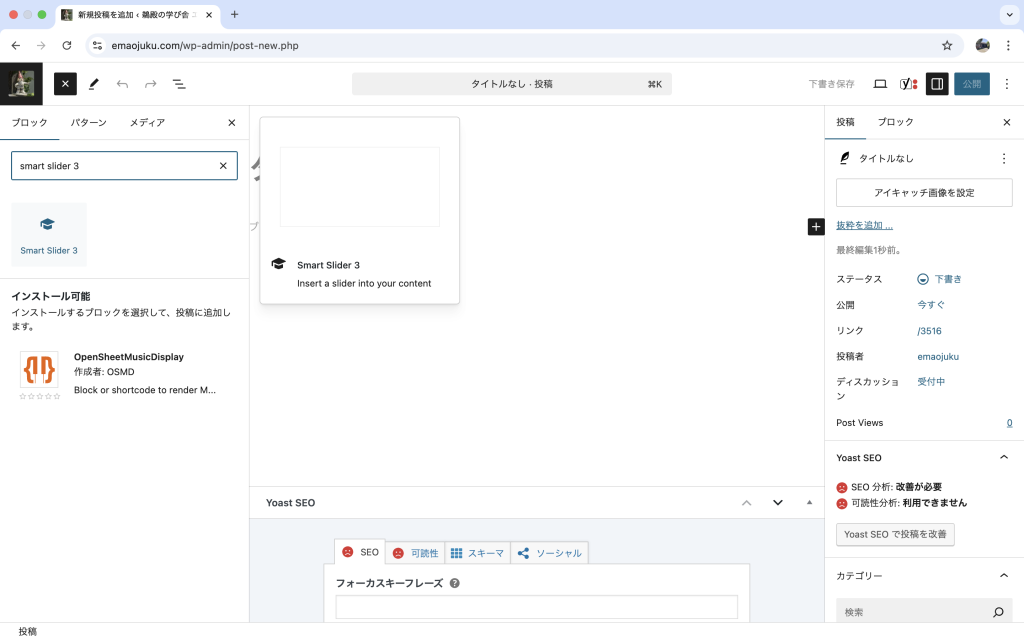Open the command palette title bar
Image resolution: width=1024 pixels, height=640 pixels.
point(511,84)
